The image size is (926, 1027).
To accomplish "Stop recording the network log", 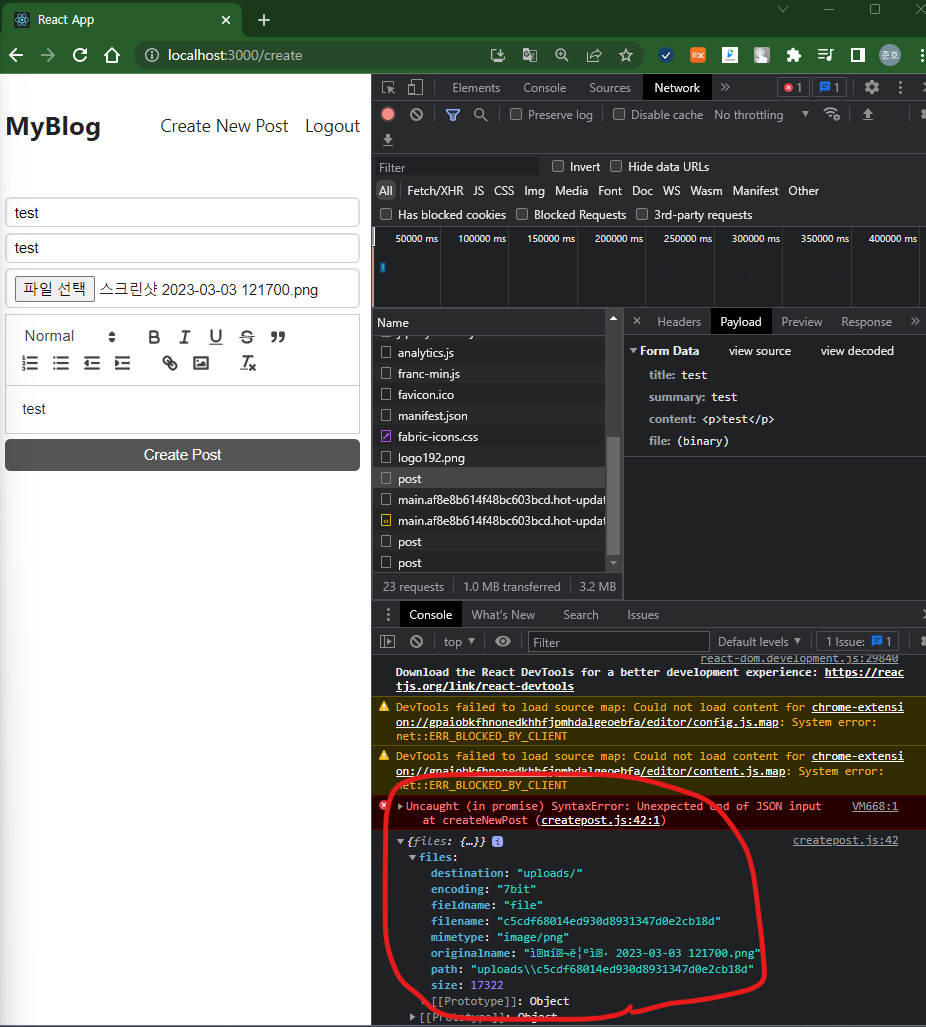I will [x=388, y=115].
